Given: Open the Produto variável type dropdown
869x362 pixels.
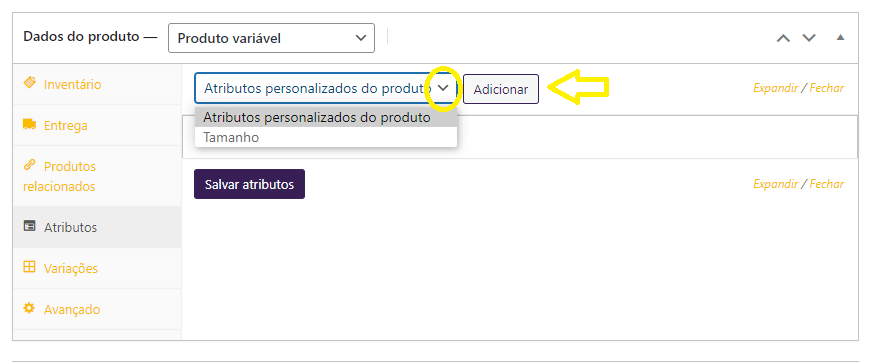Looking at the screenshot, I should (x=271, y=38).
